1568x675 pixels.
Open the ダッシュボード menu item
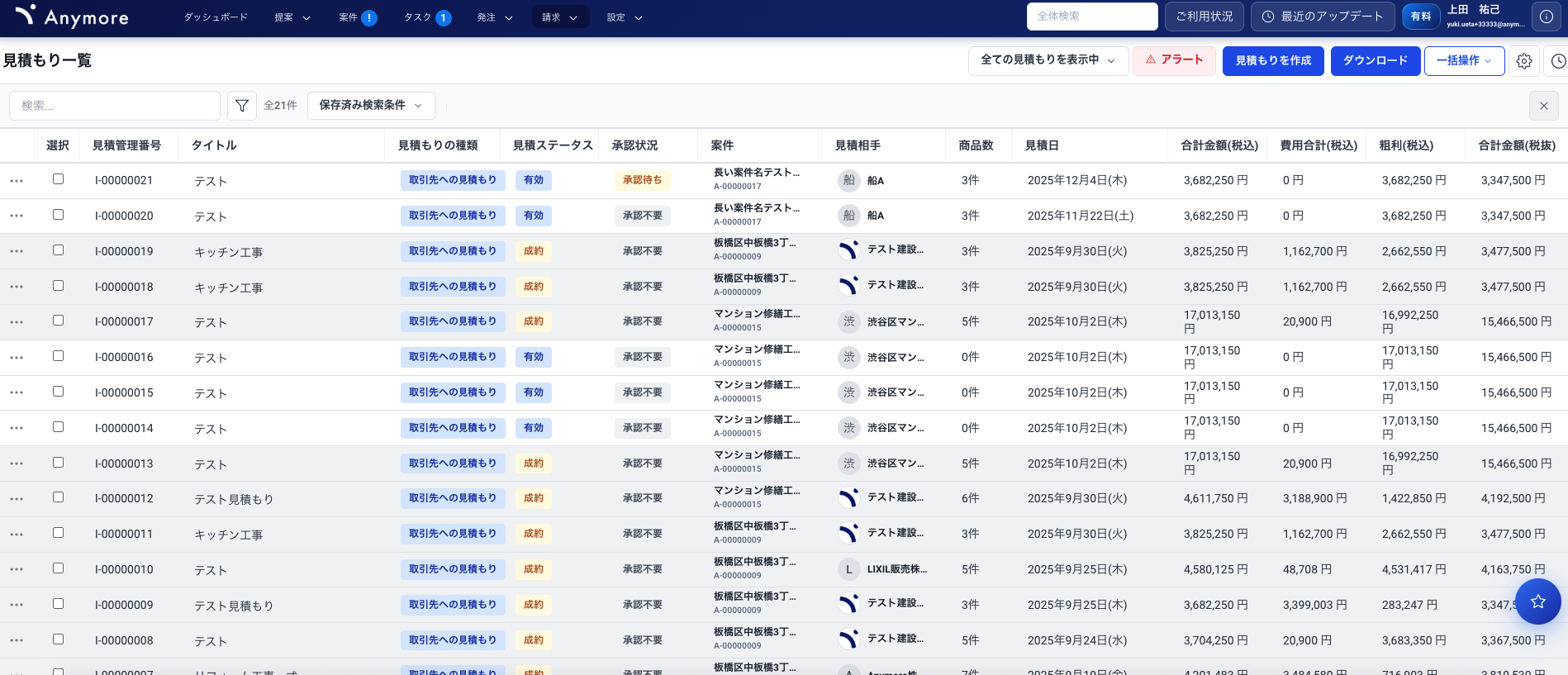pyautogui.click(x=216, y=17)
